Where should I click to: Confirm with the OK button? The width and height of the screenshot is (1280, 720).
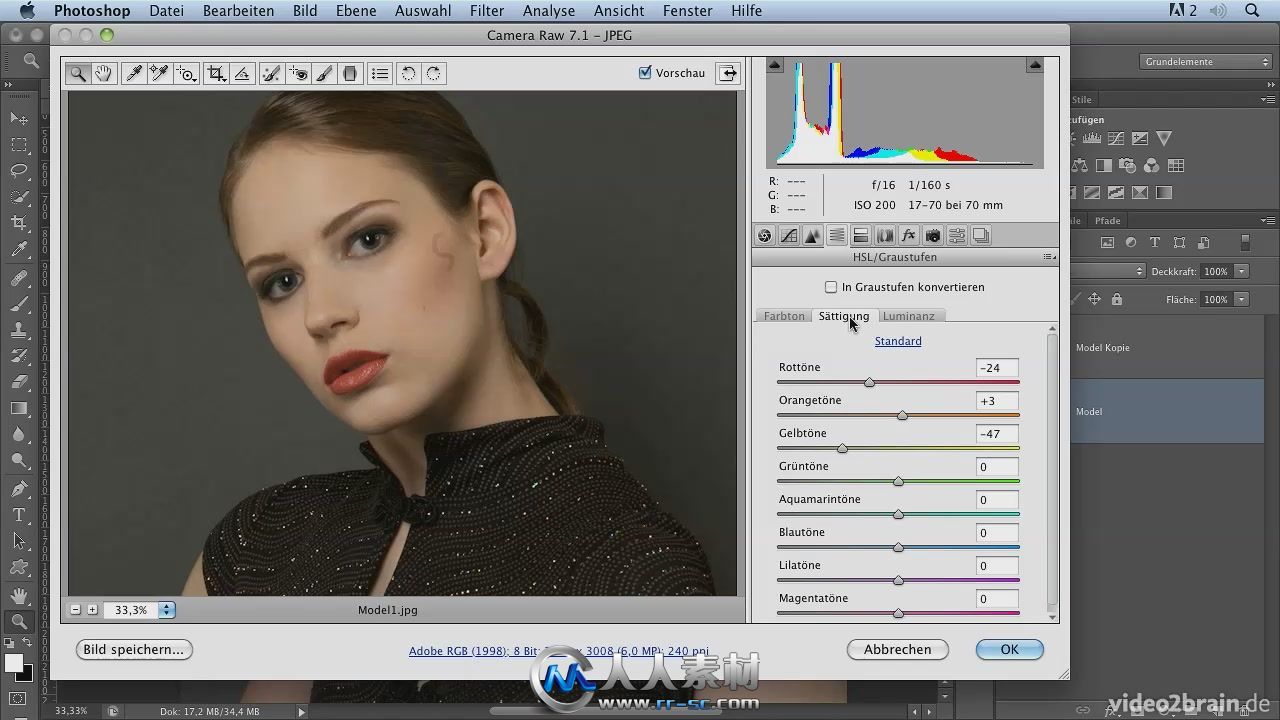pos(1010,649)
